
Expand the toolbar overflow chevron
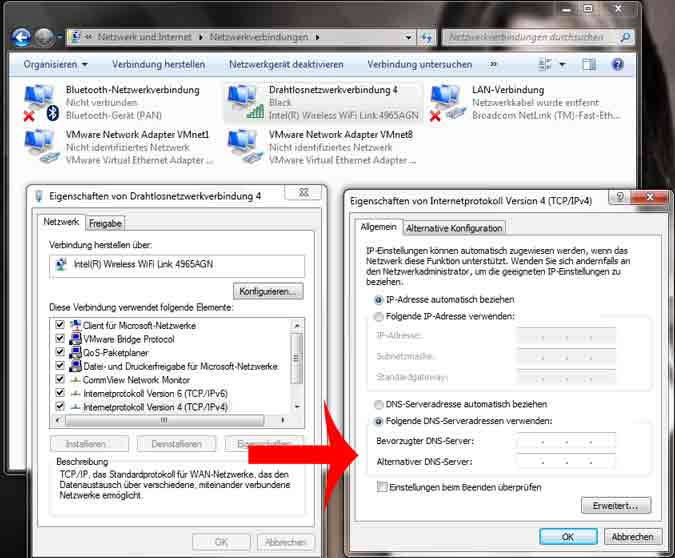click(493, 65)
